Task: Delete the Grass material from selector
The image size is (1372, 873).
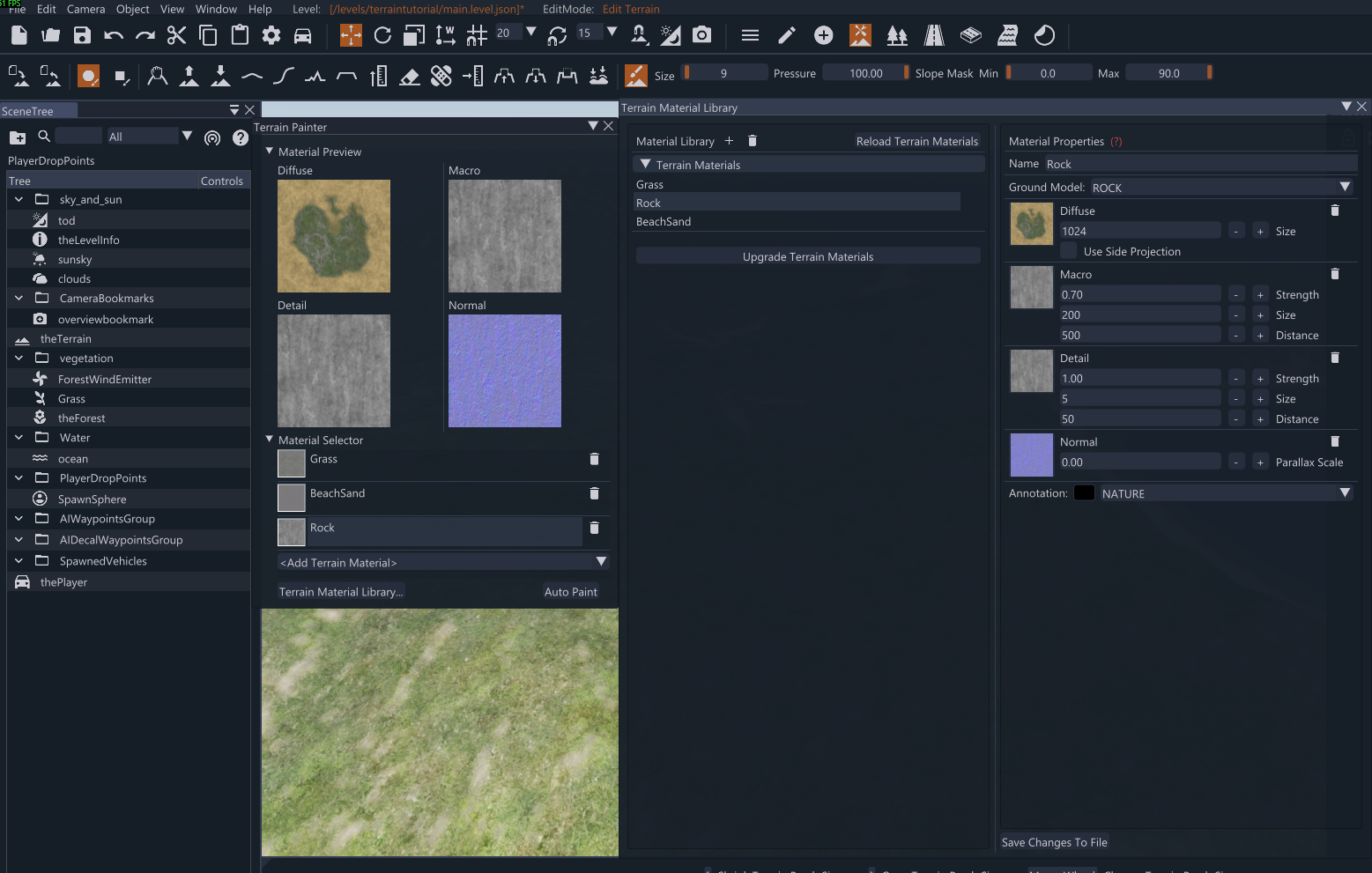Action: click(x=594, y=459)
